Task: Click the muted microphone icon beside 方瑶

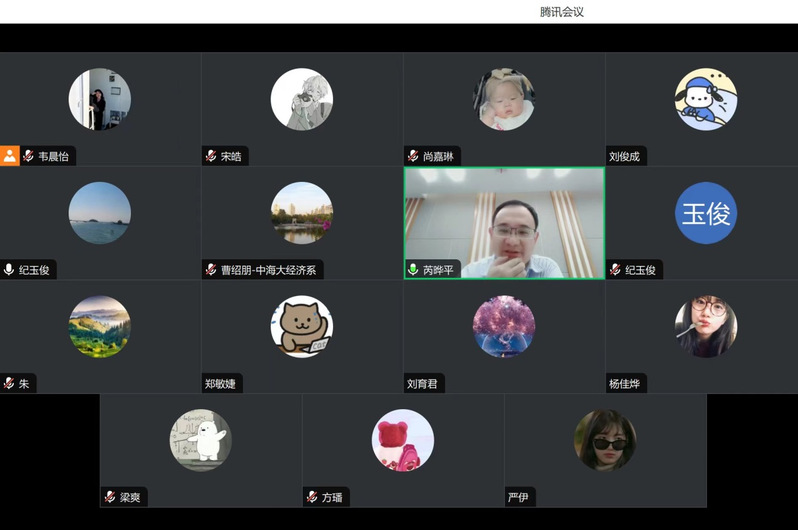Action: point(312,497)
